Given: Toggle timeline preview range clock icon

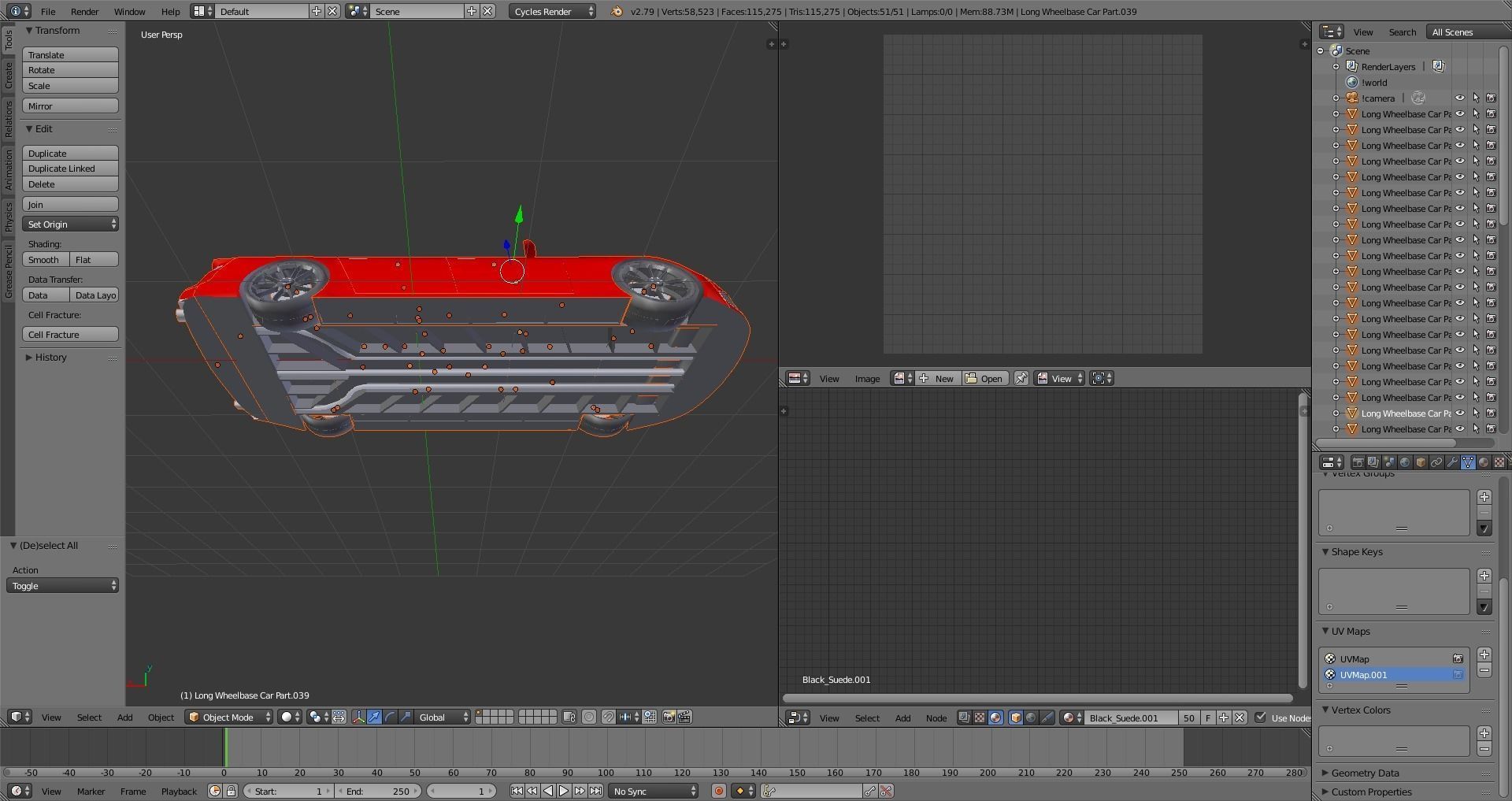Looking at the screenshot, I should 214,791.
